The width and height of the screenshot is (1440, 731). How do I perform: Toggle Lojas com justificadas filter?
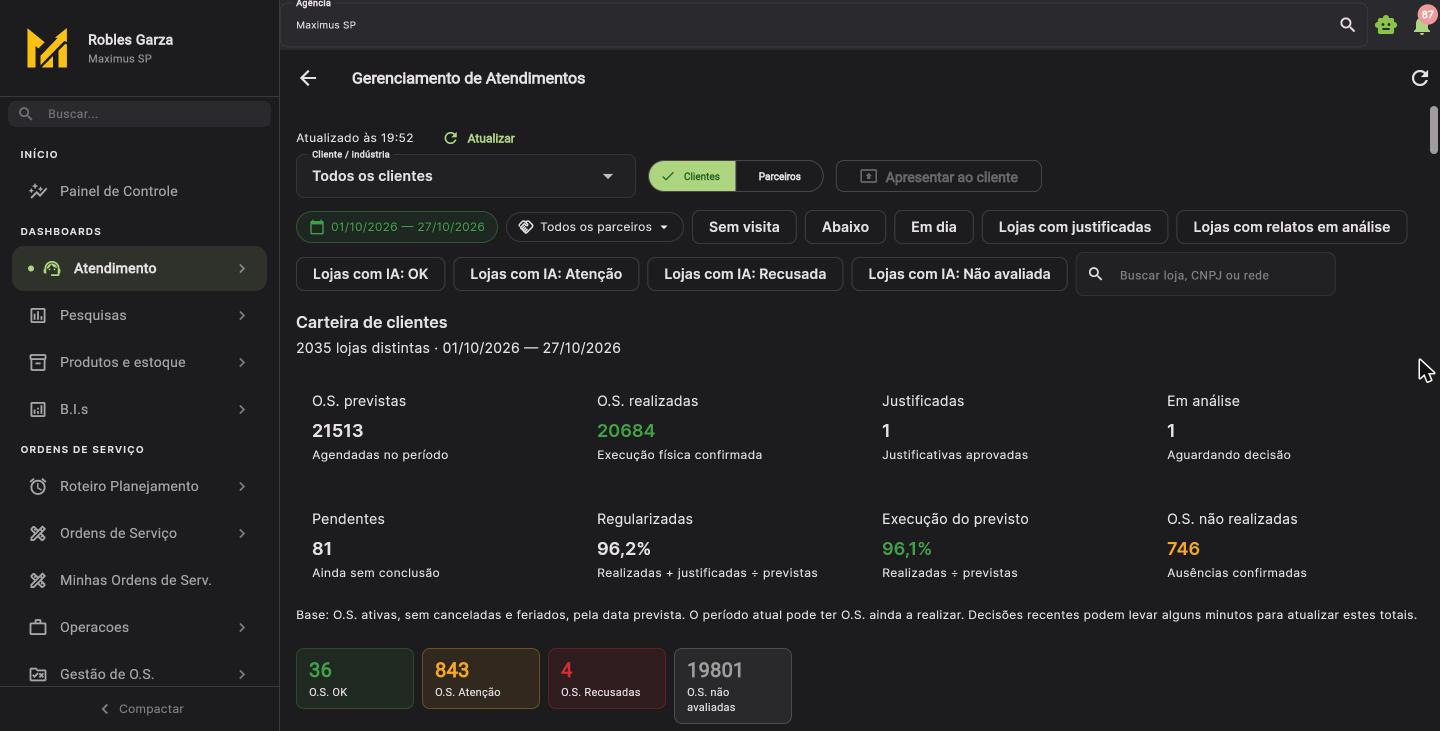[x=1075, y=227]
